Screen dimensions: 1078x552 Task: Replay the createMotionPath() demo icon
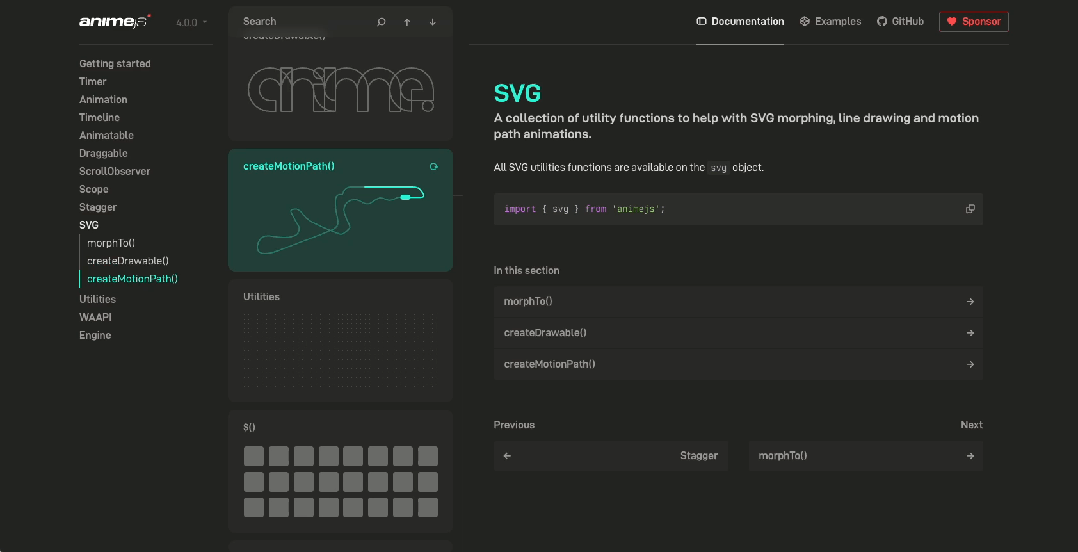click(x=433, y=166)
